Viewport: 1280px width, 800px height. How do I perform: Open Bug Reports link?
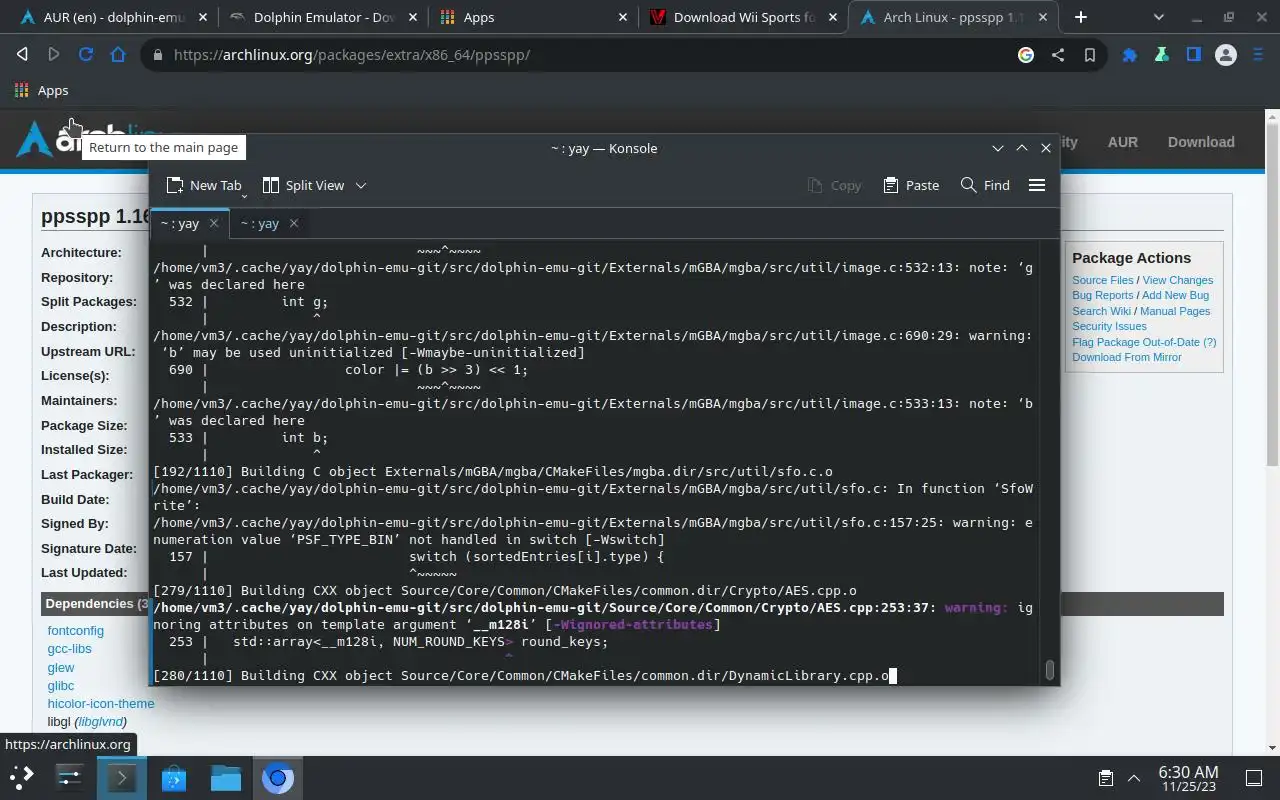[x=1103, y=295]
